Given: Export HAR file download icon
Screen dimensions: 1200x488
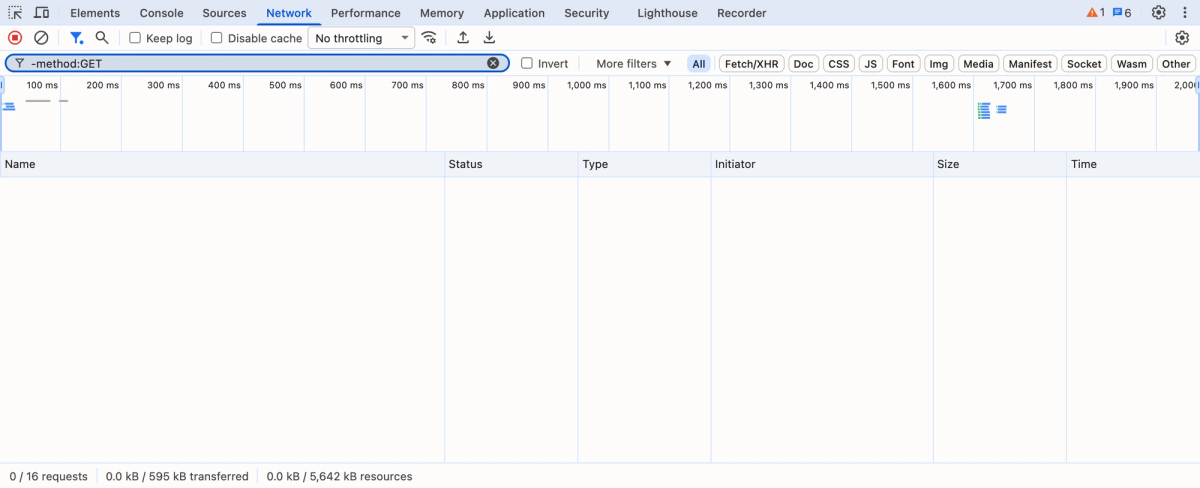Looking at the screenshot, I should coord(489,38).
